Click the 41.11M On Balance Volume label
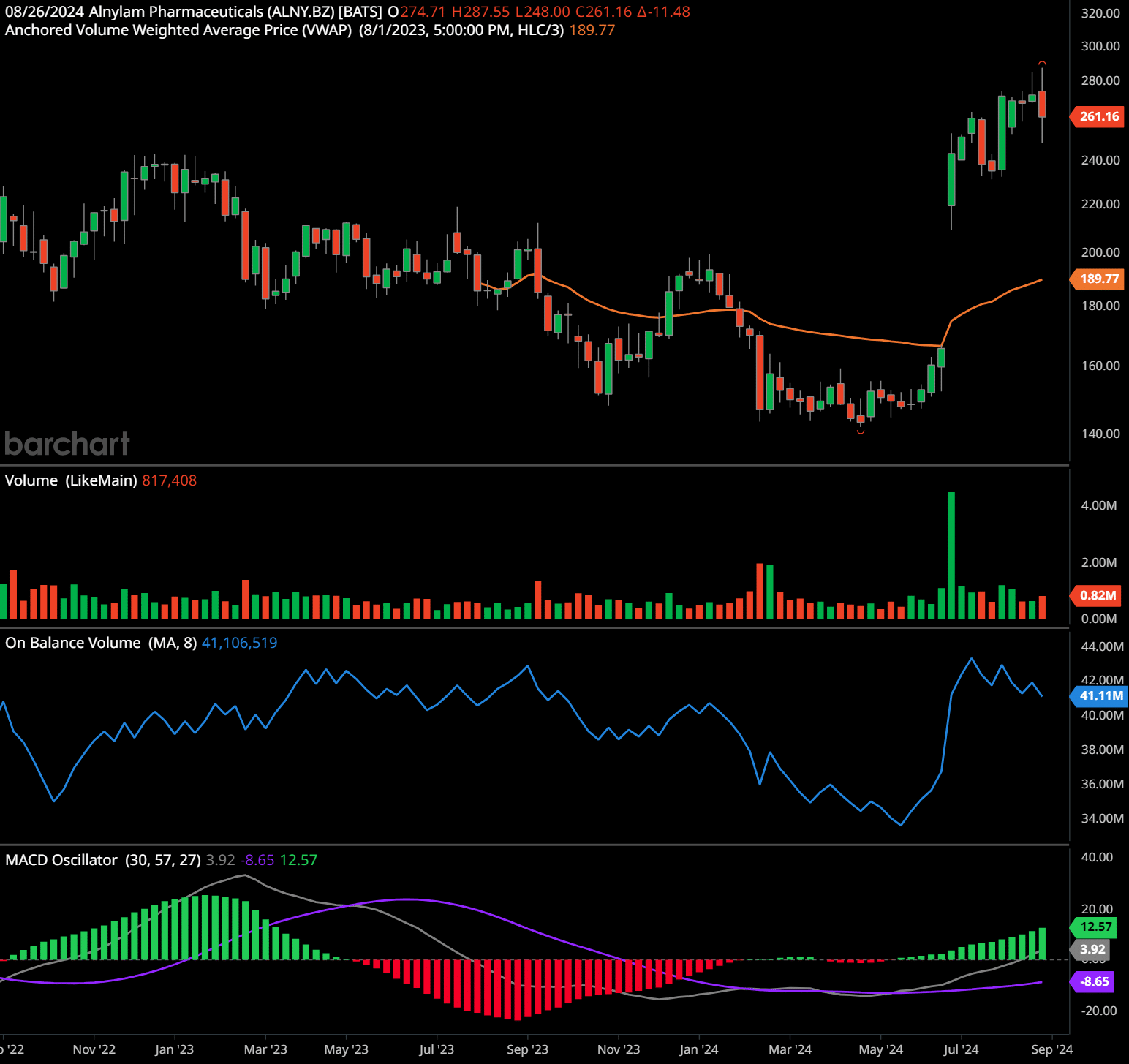This screenshot has height=1064, width=1129. [1099, 696]
